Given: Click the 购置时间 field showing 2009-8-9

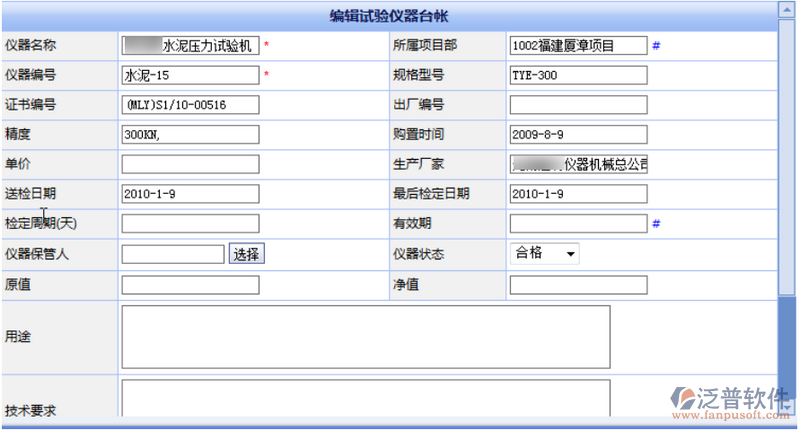Looking at the screenshot, I should 578,134.
